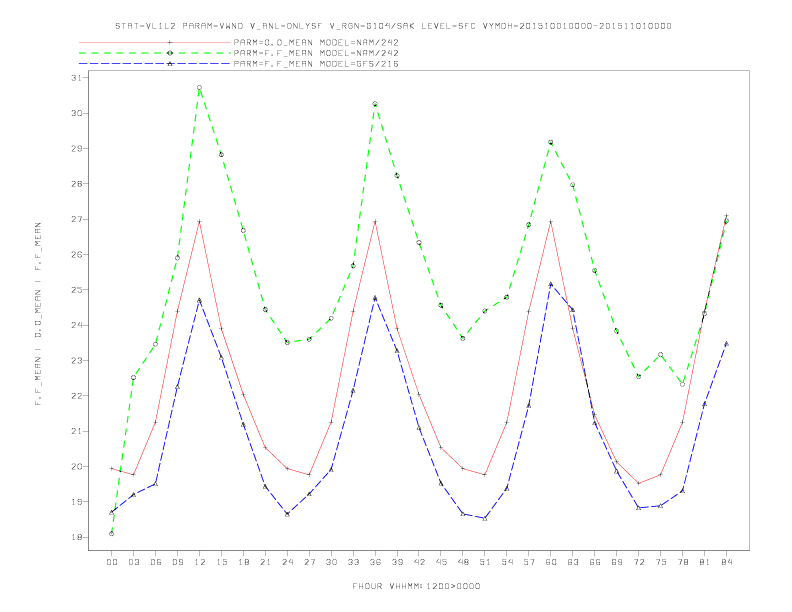Click green line circle marker at hour 00
Viewport: 792px width, 612px height.
click(x=112, y=534)
